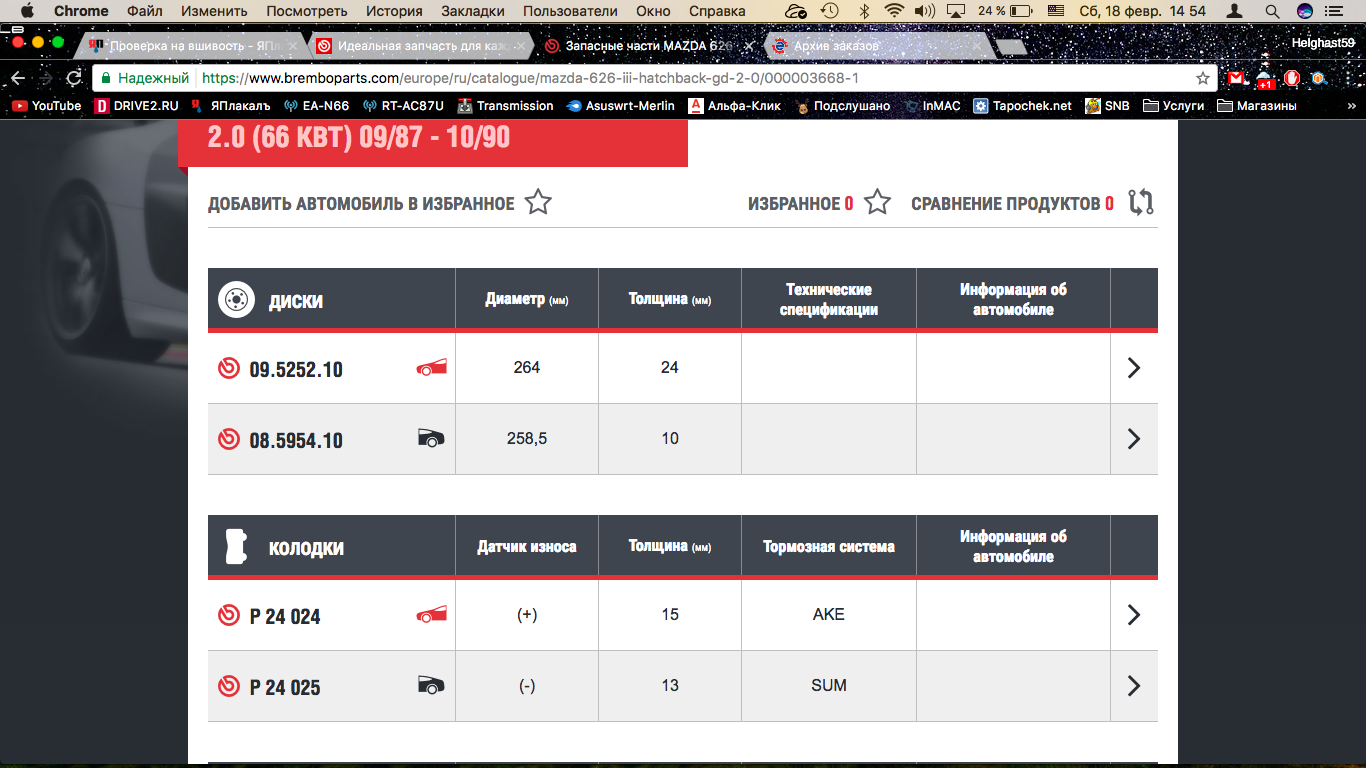Click the diameter value 264

[527, 367]
